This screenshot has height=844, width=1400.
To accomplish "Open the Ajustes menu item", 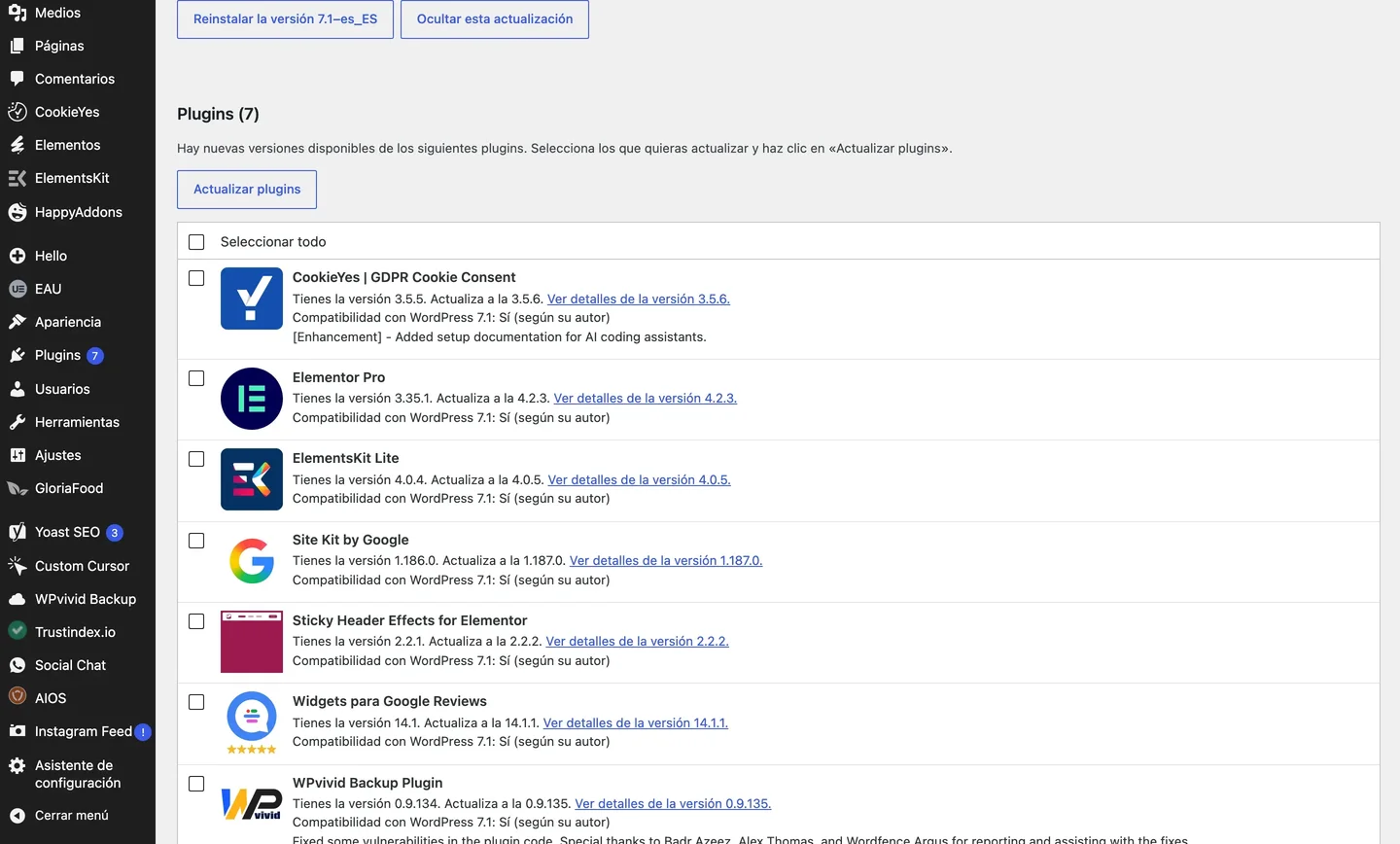I will 78,455.
